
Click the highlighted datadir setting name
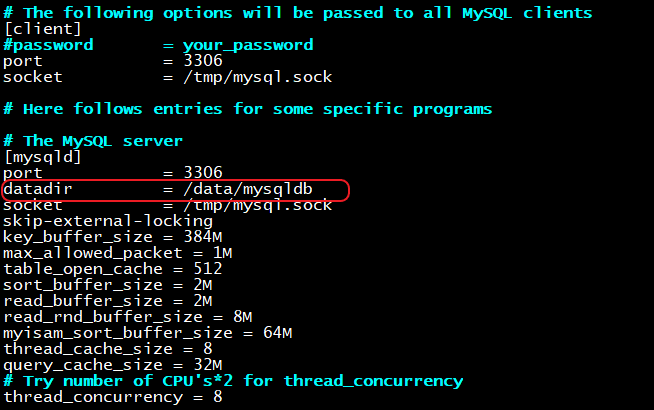(x=38, y=189)
